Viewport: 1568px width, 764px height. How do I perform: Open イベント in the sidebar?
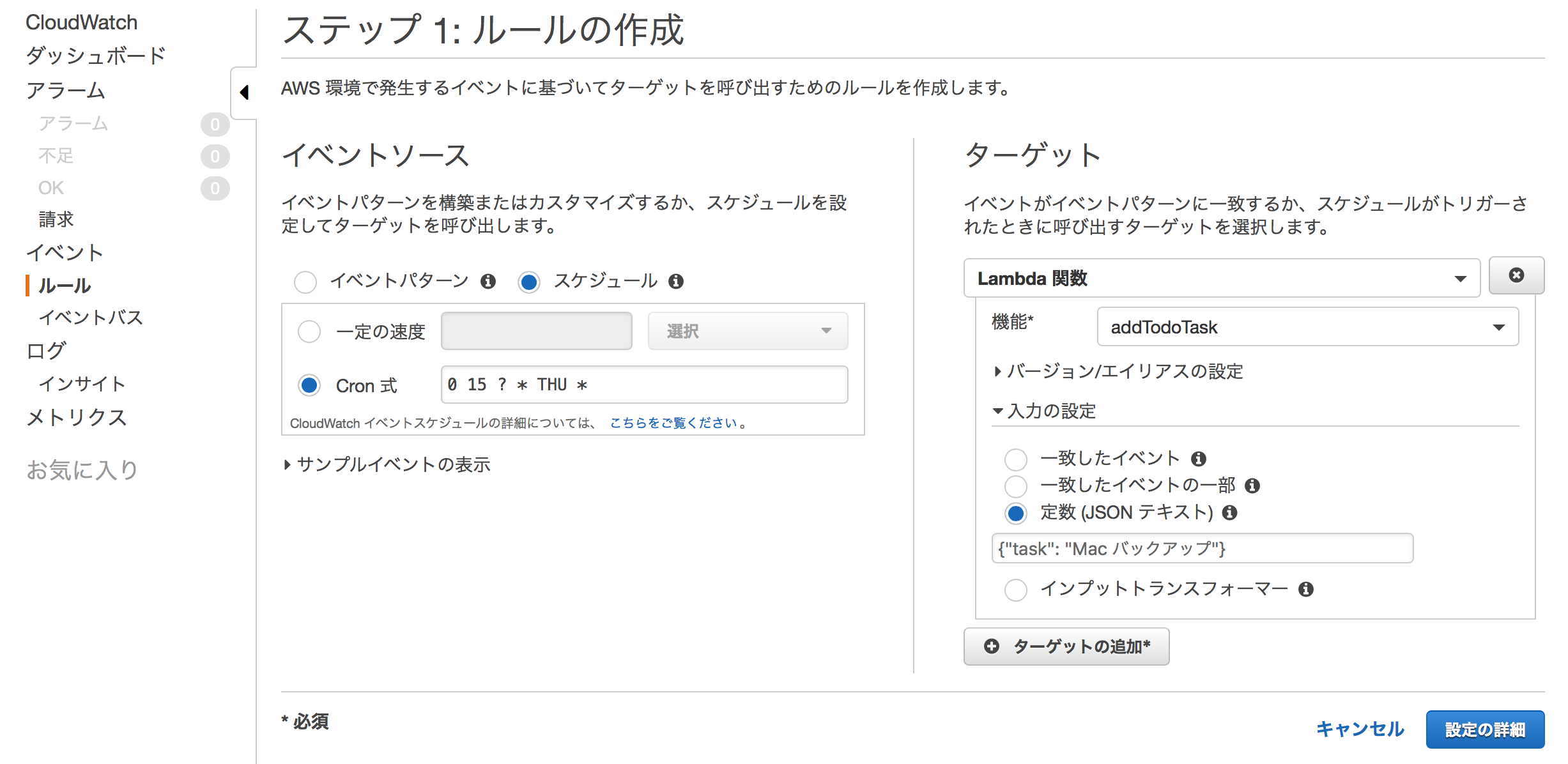(65, 253)
